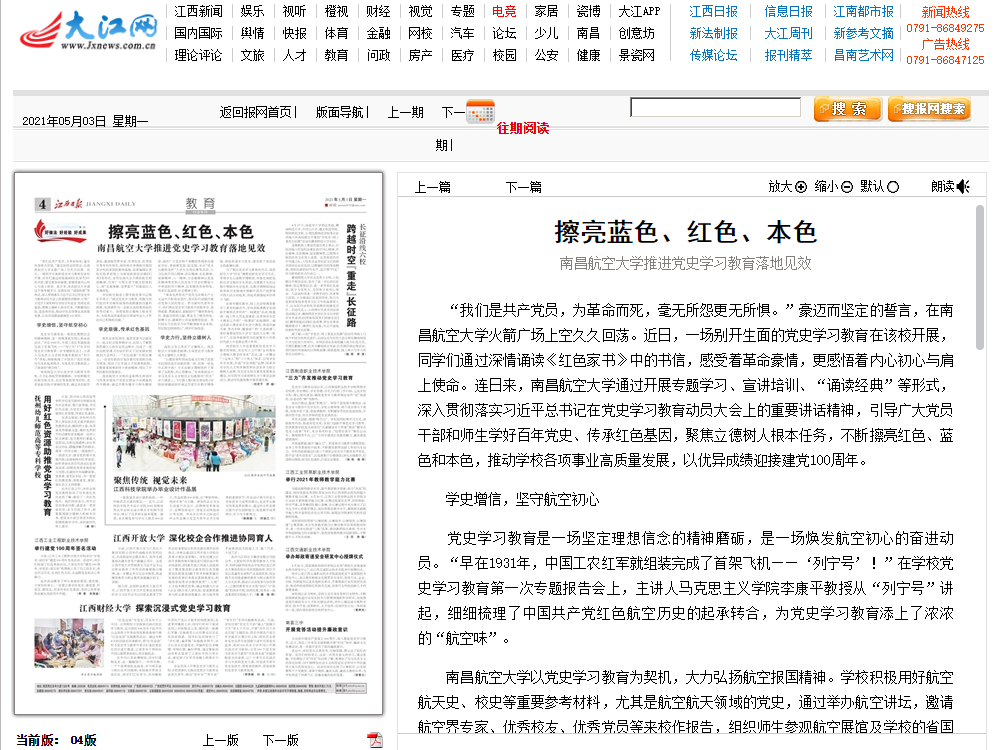Open the 电竞 navigation item
The height and width of the screenshot is (750, 1000).
[x=504, y=12]
